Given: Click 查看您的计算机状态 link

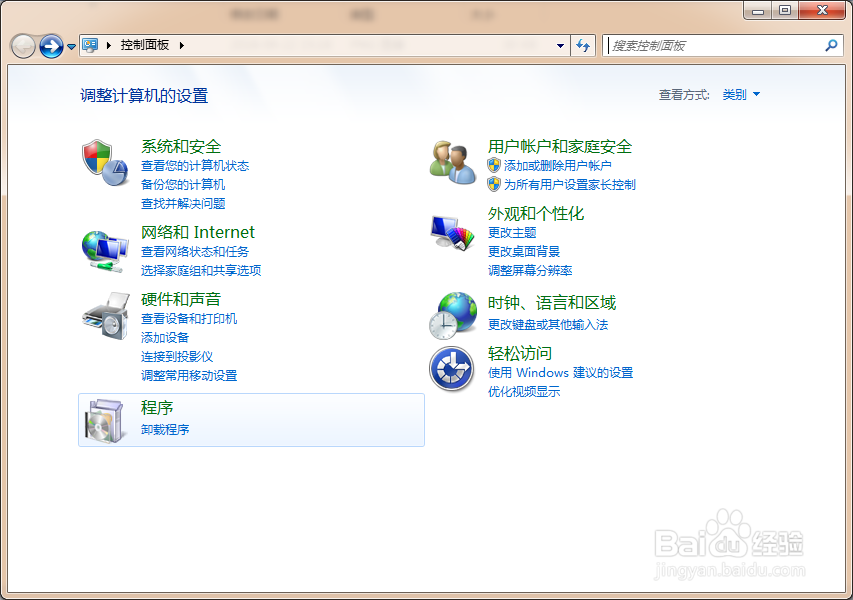Looking at the screenshot, I should (195, 166).
